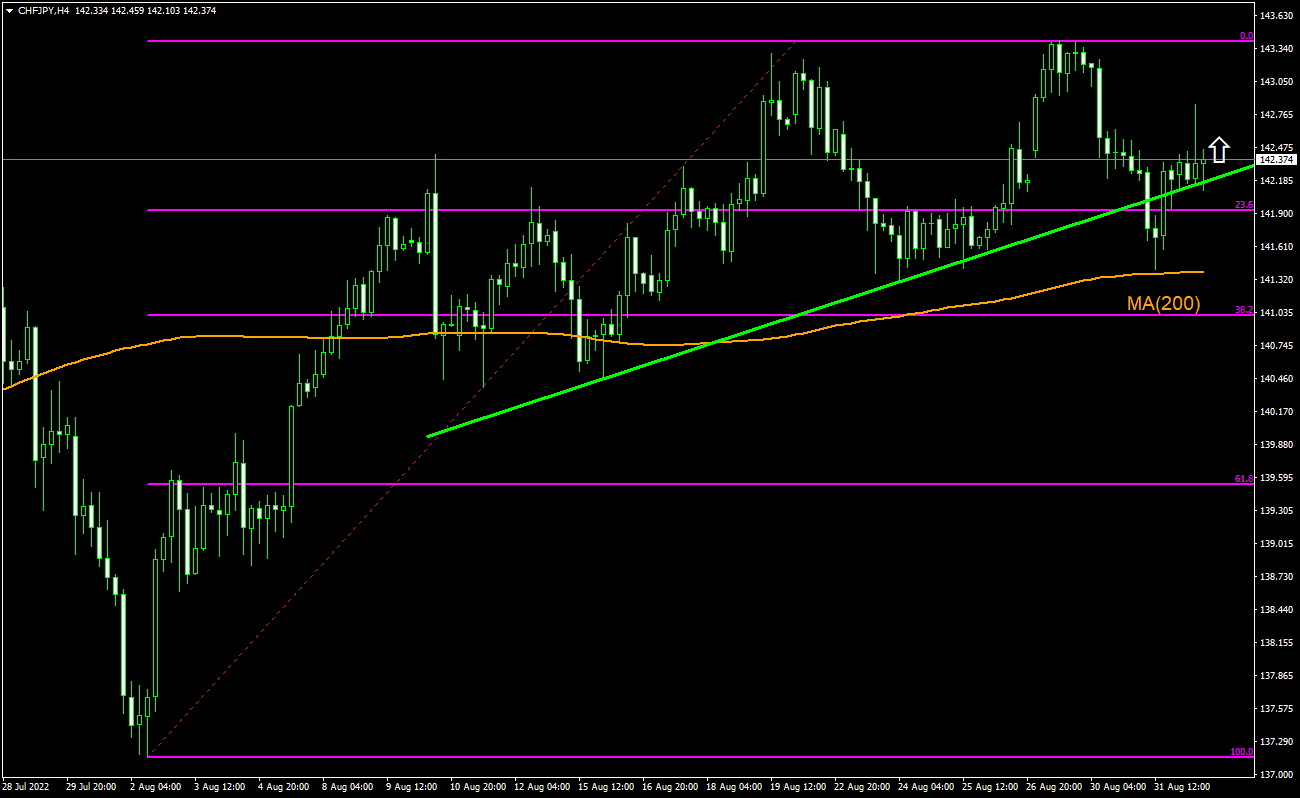Open the dropdown triangle beside CHFJPY,H4 title
Screen dimensions: 1300x798
pyautogui.click(x=9, y=10)
